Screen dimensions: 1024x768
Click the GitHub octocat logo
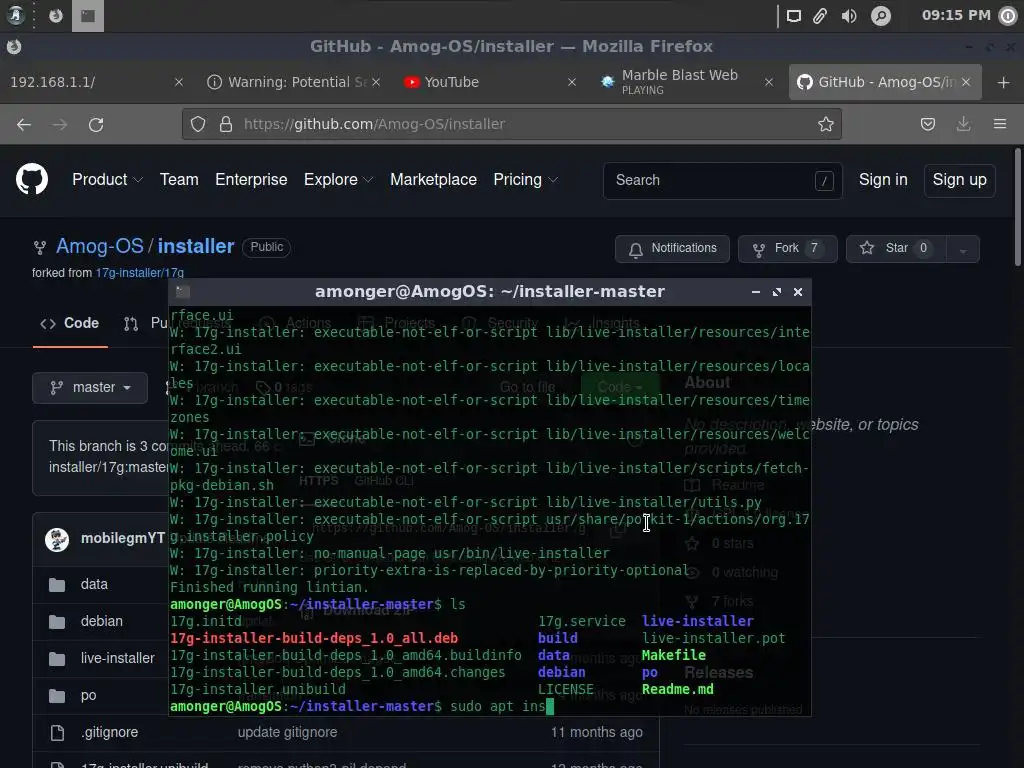click(32, 180)
